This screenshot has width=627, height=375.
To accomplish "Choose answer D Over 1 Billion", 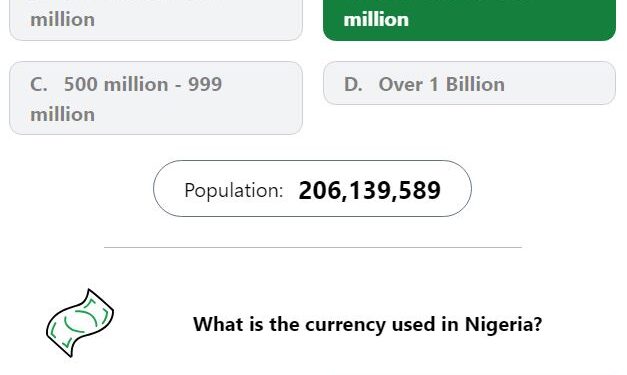I will click(469, 83).
